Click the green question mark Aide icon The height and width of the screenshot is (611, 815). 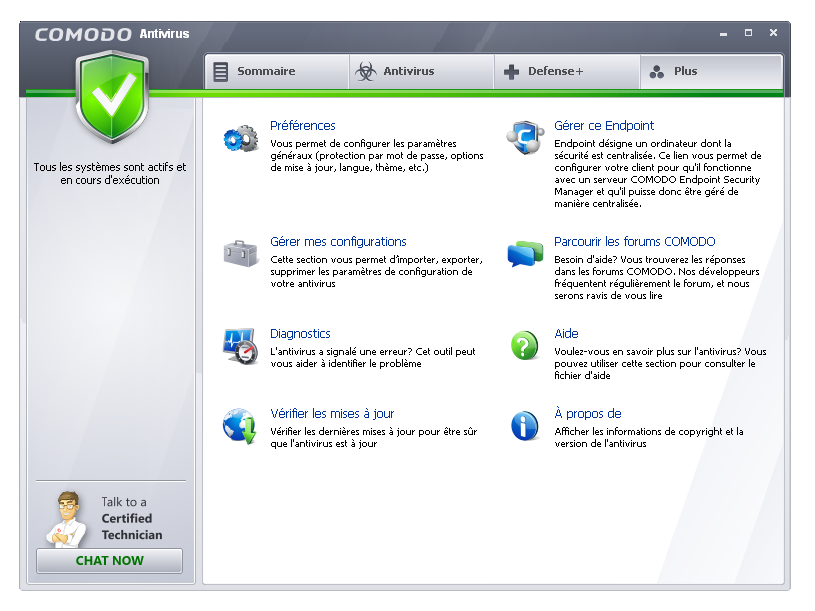525,346
